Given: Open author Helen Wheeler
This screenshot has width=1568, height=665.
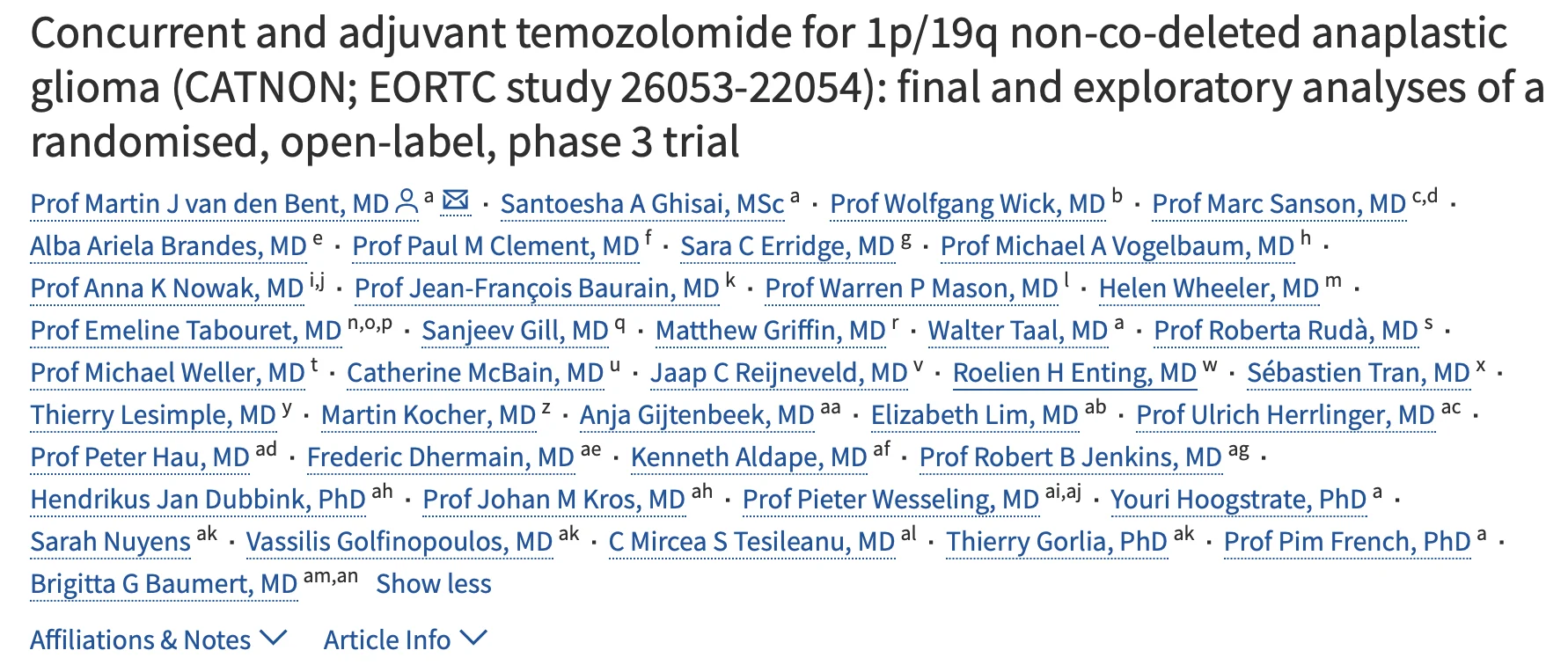Looking at the screenshot, I should pyautogui.click(x=1208, y=289).
